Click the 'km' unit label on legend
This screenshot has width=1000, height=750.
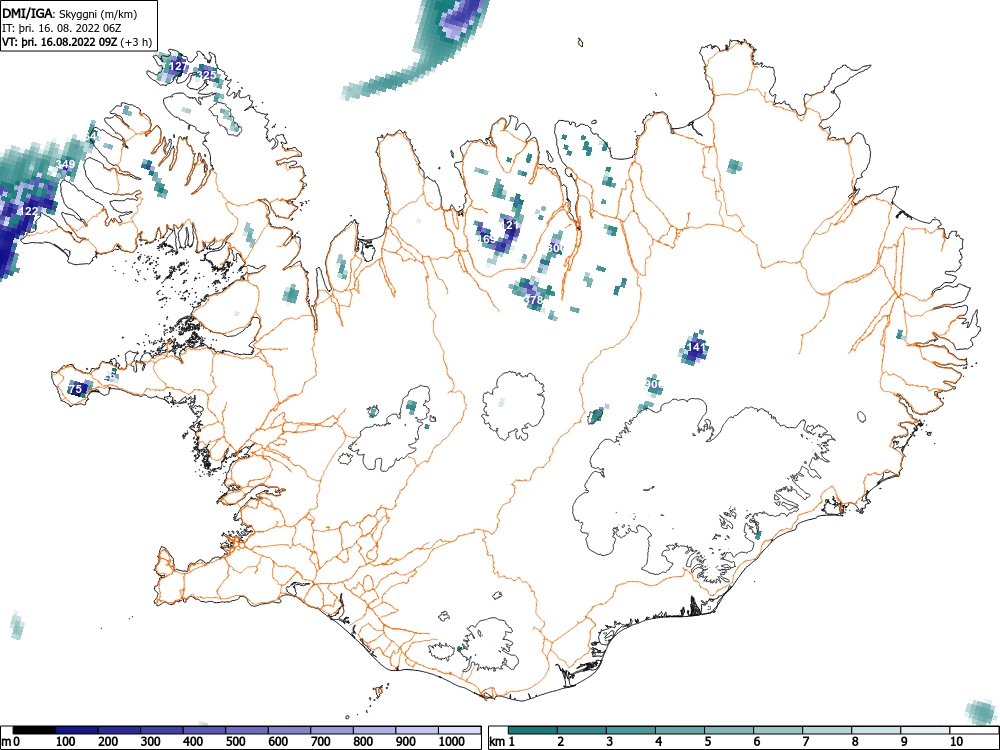(x=497, y=742)
